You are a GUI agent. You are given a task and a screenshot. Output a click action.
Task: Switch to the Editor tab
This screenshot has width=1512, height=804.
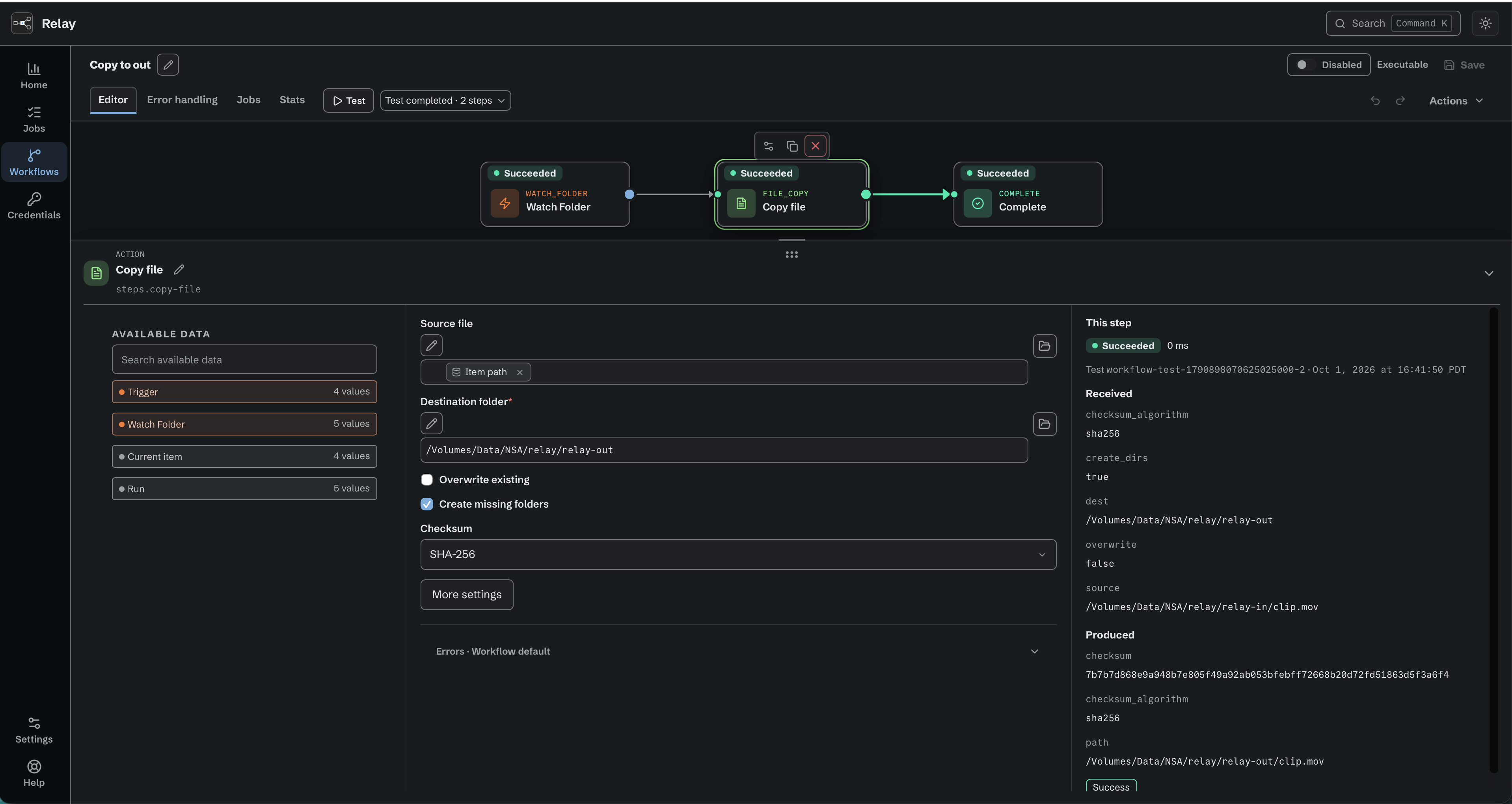click(x=113, y=100)
